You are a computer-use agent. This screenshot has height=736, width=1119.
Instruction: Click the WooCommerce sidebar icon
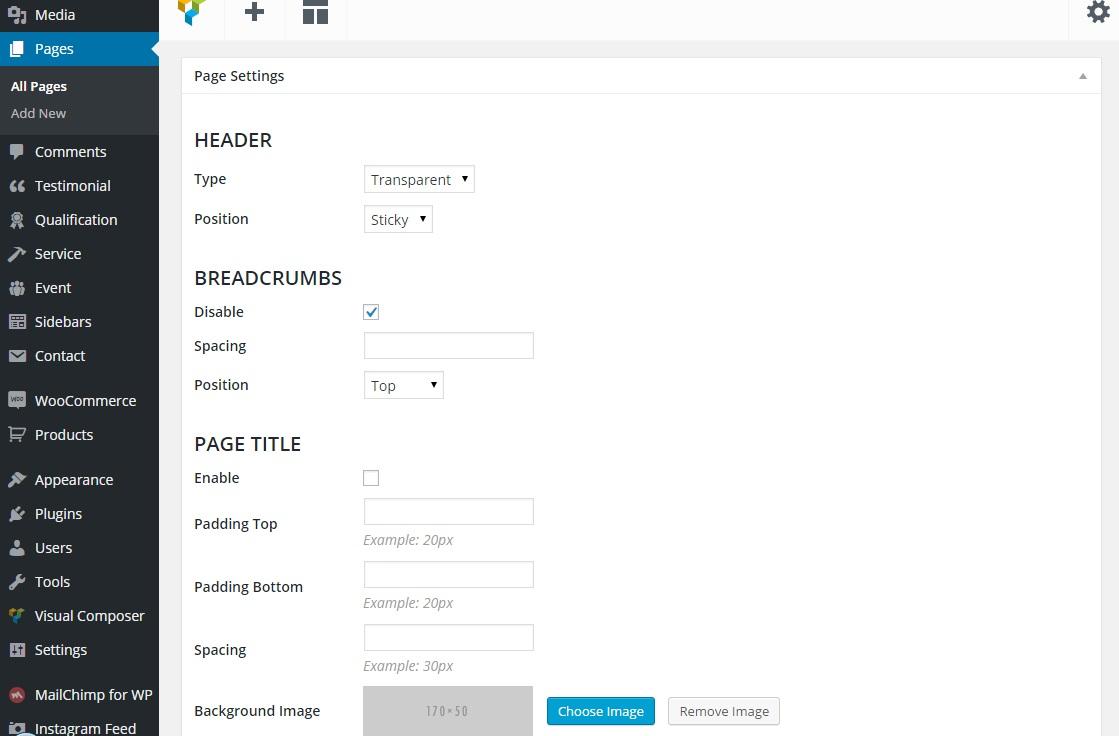pyautogui.click(x=17, y=400)
